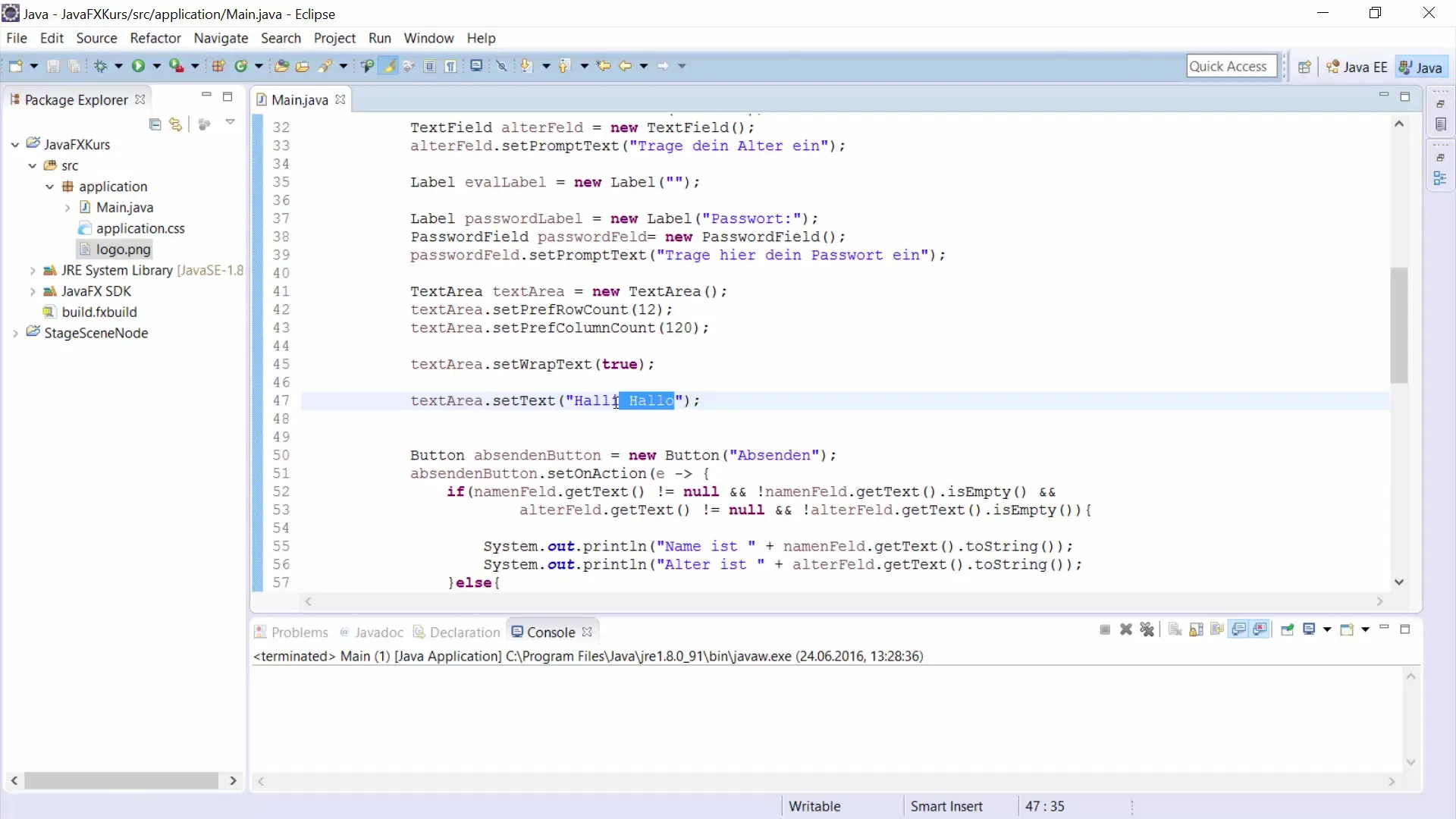Viewport: 1456px width, 819px height.
Task: Click the Quick Access field
Action: (1232, 66)
